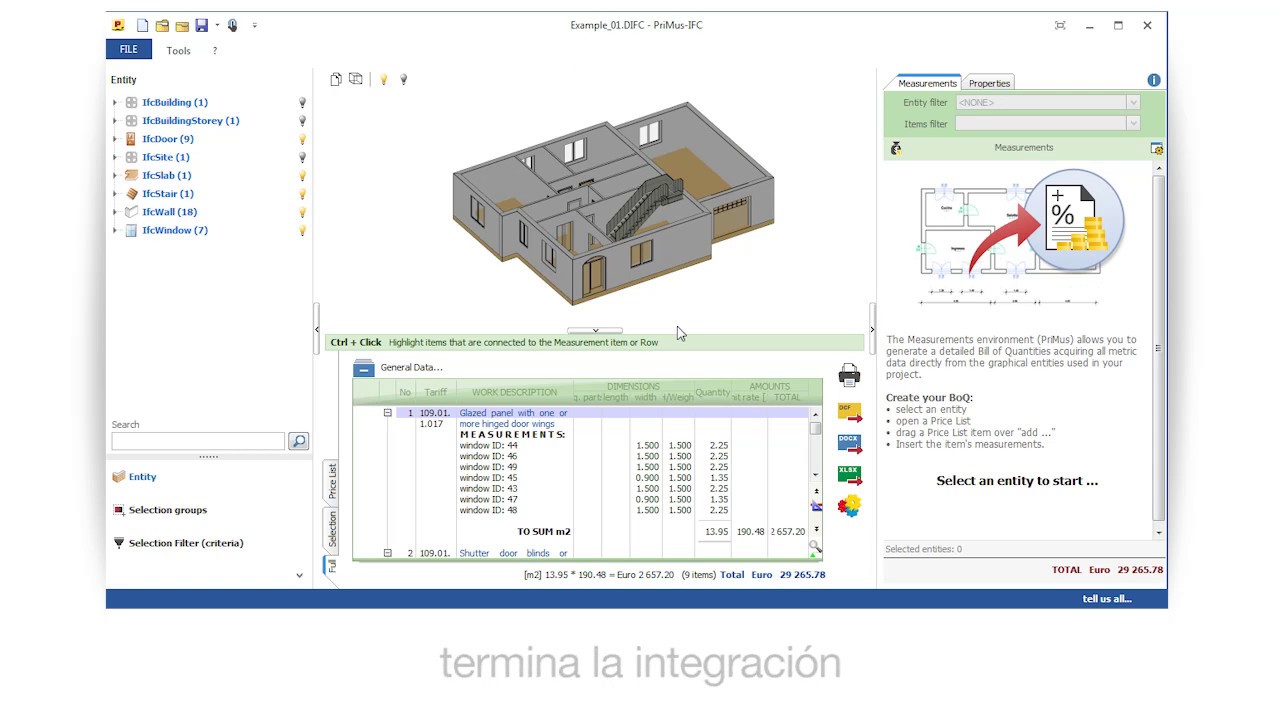Click the Search input field
The width and height of the screenshot is (1280, 720).
coord(198,441)
